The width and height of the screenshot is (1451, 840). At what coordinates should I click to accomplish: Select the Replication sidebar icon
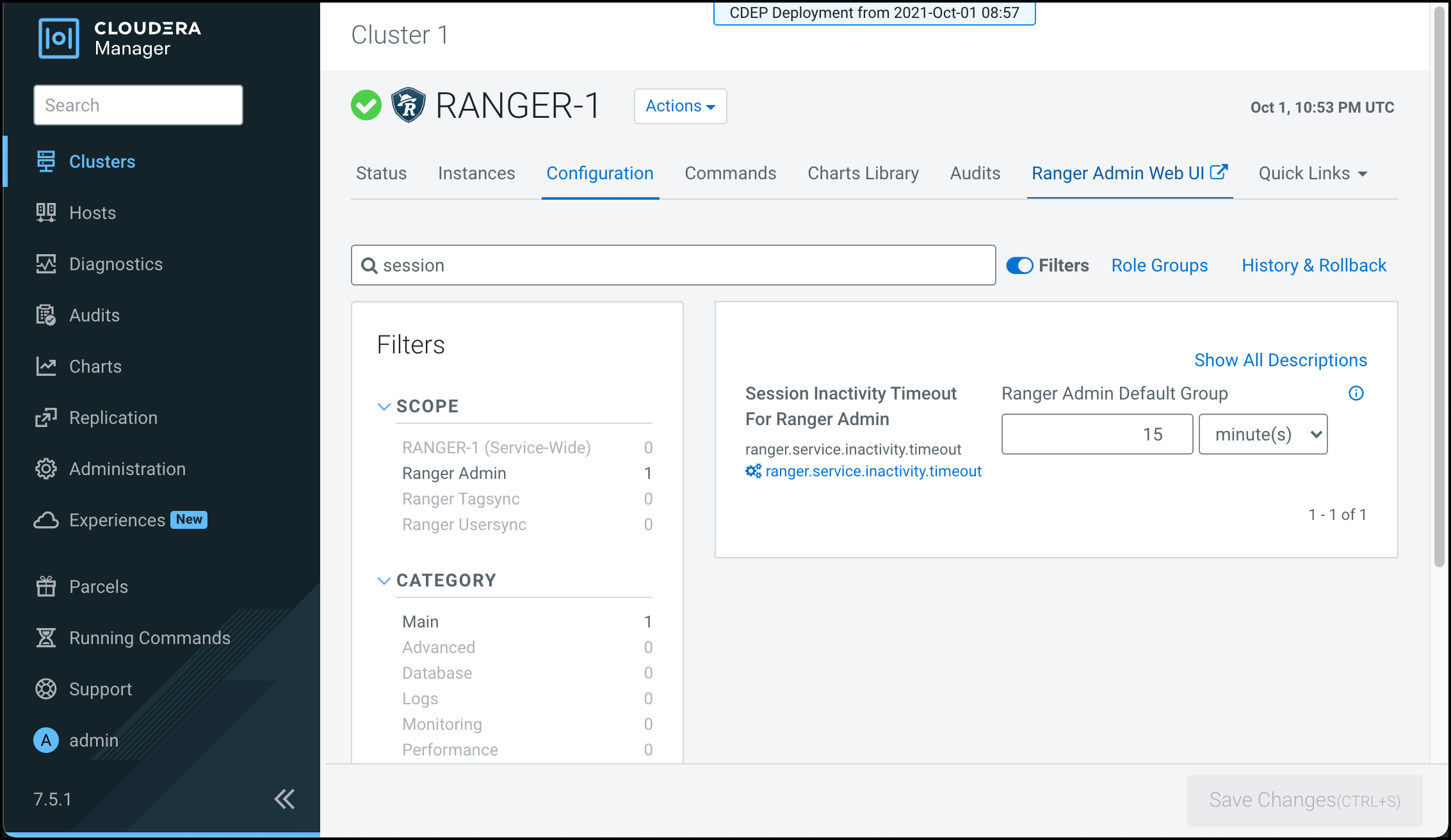point(45,417)
